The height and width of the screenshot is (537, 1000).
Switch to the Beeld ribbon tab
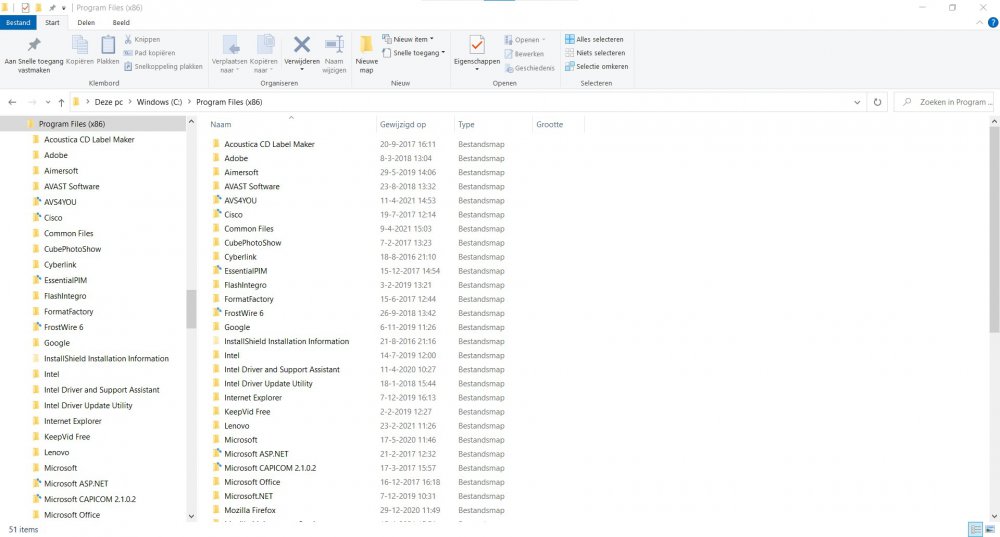point(120,22)
